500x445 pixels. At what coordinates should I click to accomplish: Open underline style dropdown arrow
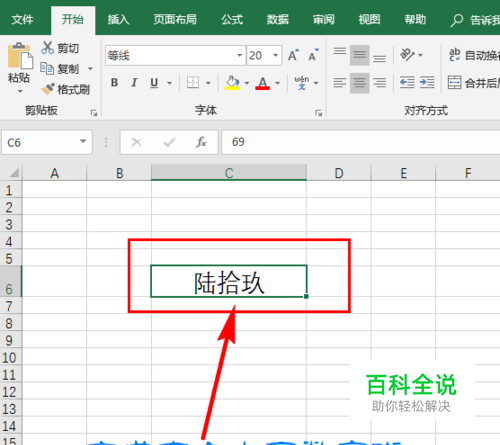[169, 83]
